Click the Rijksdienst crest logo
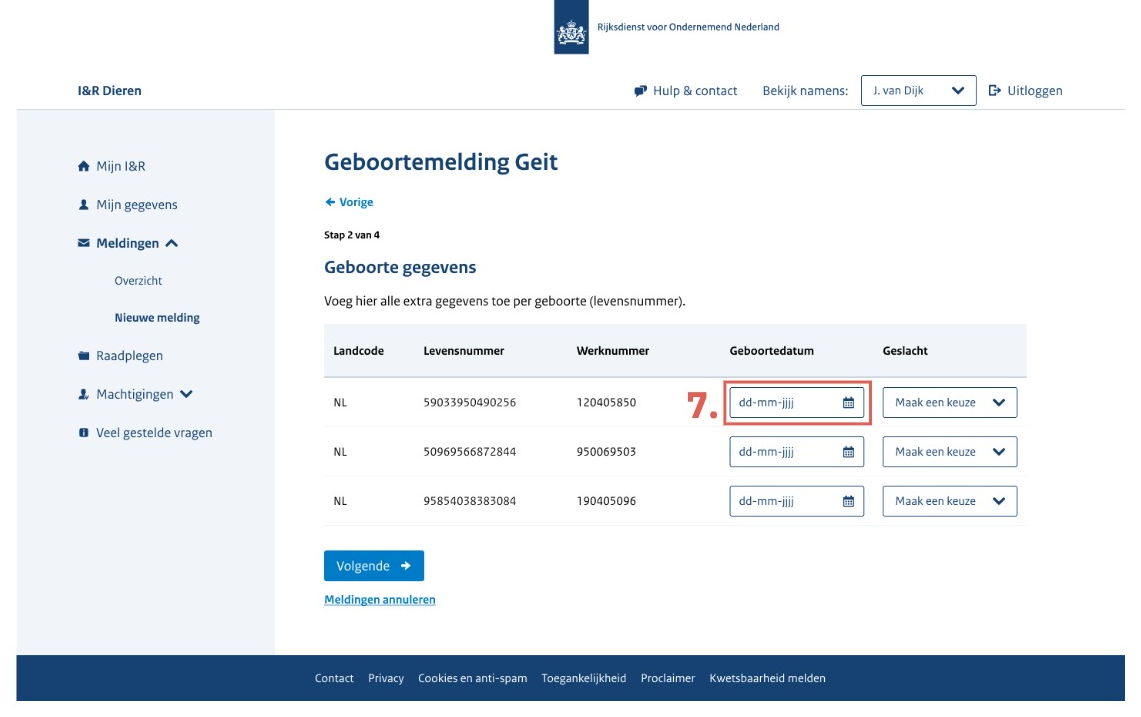 click(x=571, y=27)
